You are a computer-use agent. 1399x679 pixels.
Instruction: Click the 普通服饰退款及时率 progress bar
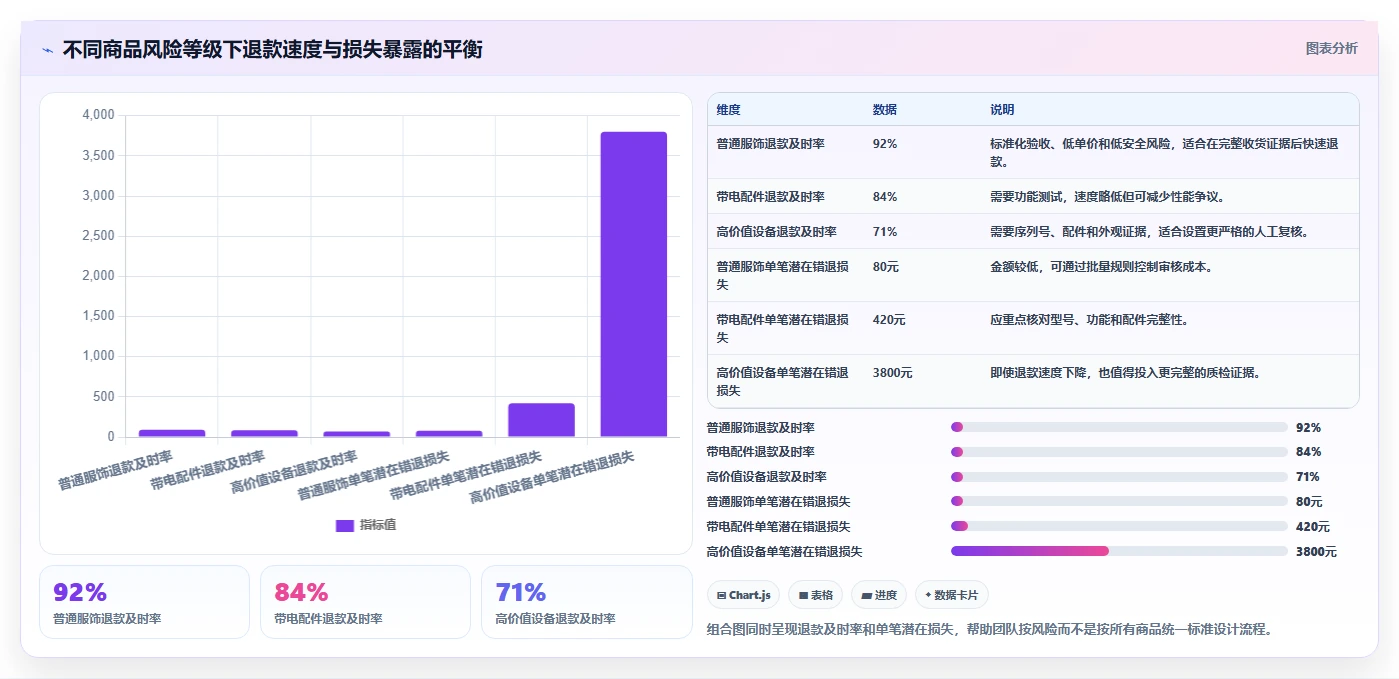(x=1119, y=427)
